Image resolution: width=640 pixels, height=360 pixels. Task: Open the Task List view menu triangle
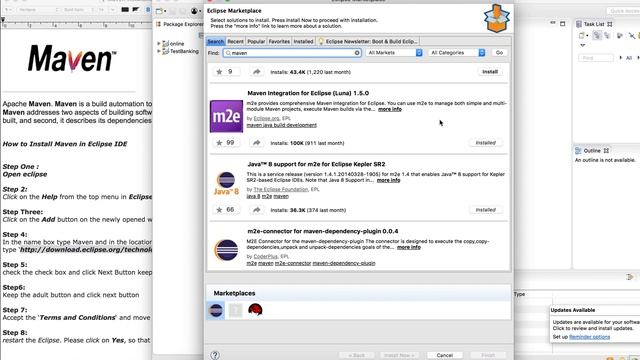point(582,45)
